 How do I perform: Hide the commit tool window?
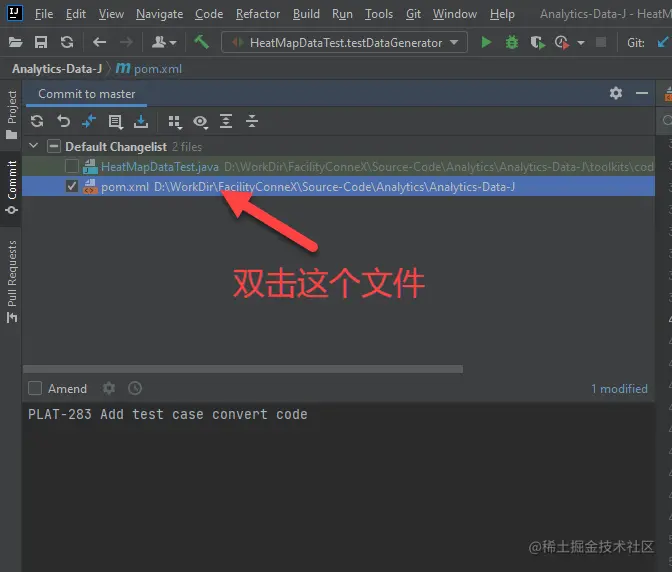click(x=642, y=93)
